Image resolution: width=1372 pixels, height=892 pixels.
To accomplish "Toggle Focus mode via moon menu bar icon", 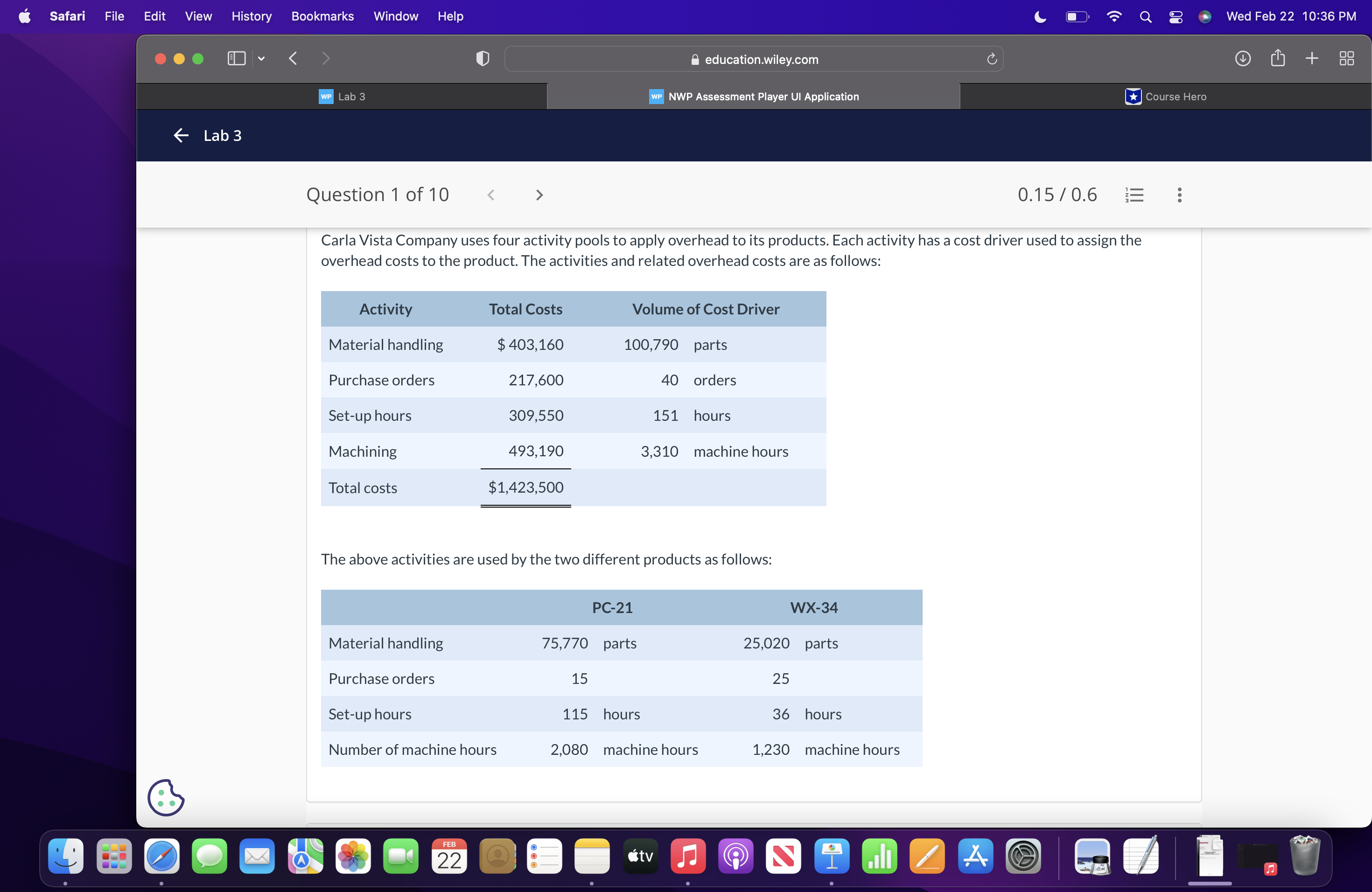I will (x=1039, y=17).
